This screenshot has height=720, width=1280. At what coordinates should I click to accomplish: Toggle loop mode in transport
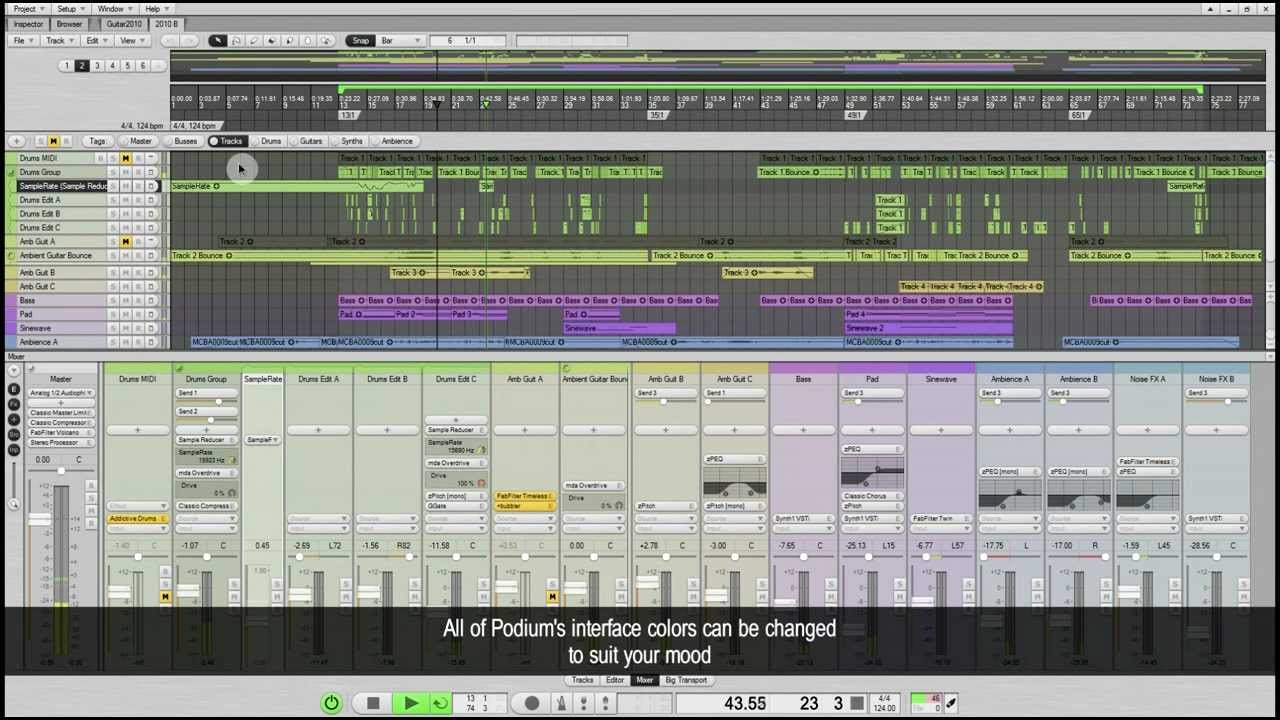pyautogui.click(x=440, y=703)
